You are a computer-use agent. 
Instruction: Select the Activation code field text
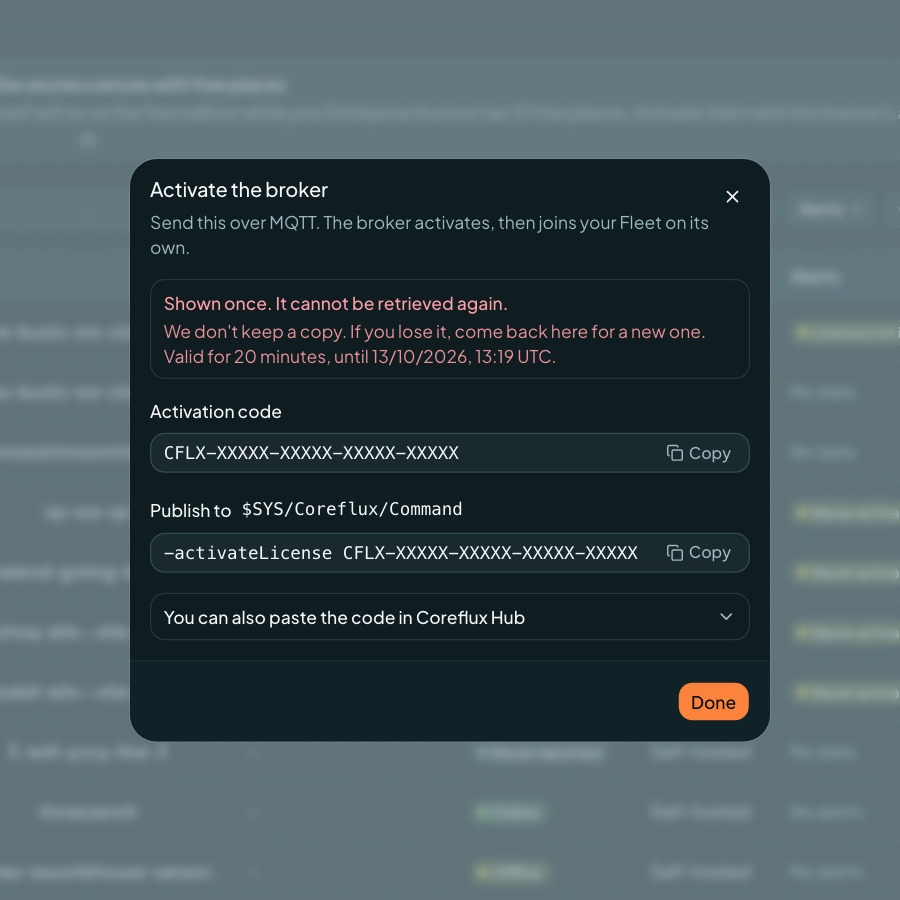[311, 453]
